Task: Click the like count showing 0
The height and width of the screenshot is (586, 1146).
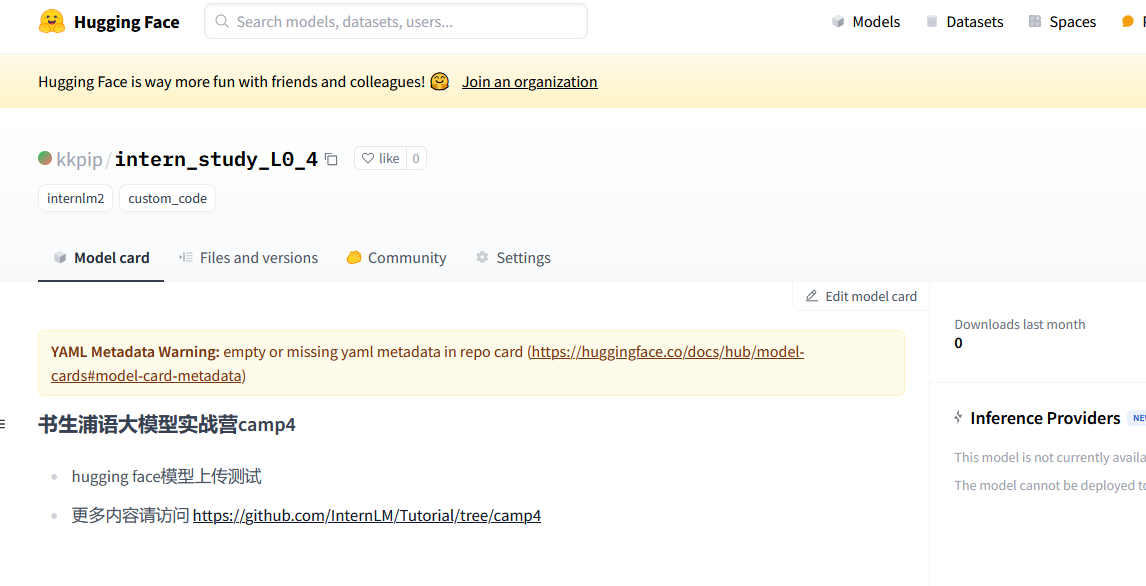Action: (416, 158)
